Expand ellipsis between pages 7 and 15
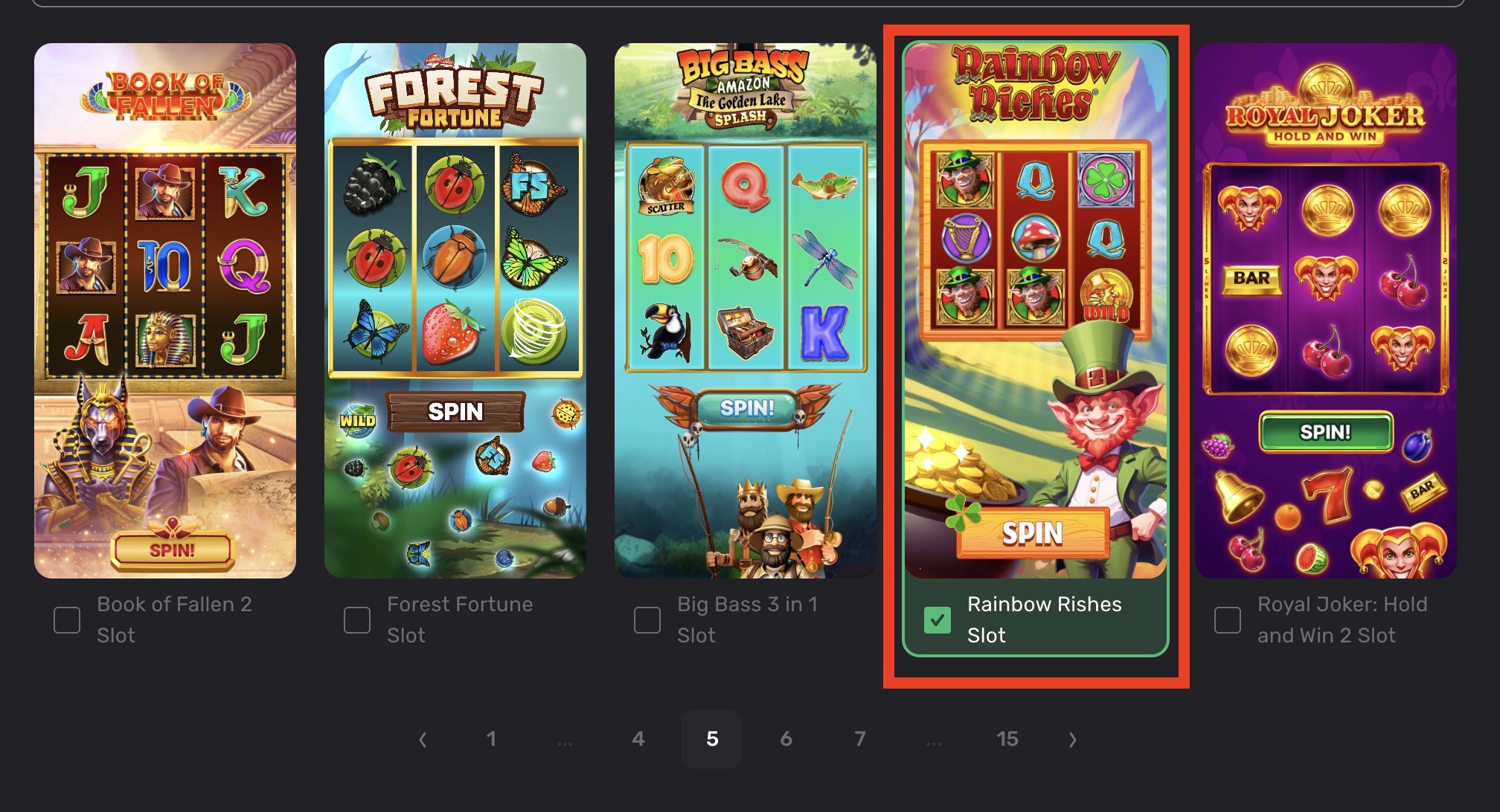This screenshot has height=812, width=1500. 933,743
